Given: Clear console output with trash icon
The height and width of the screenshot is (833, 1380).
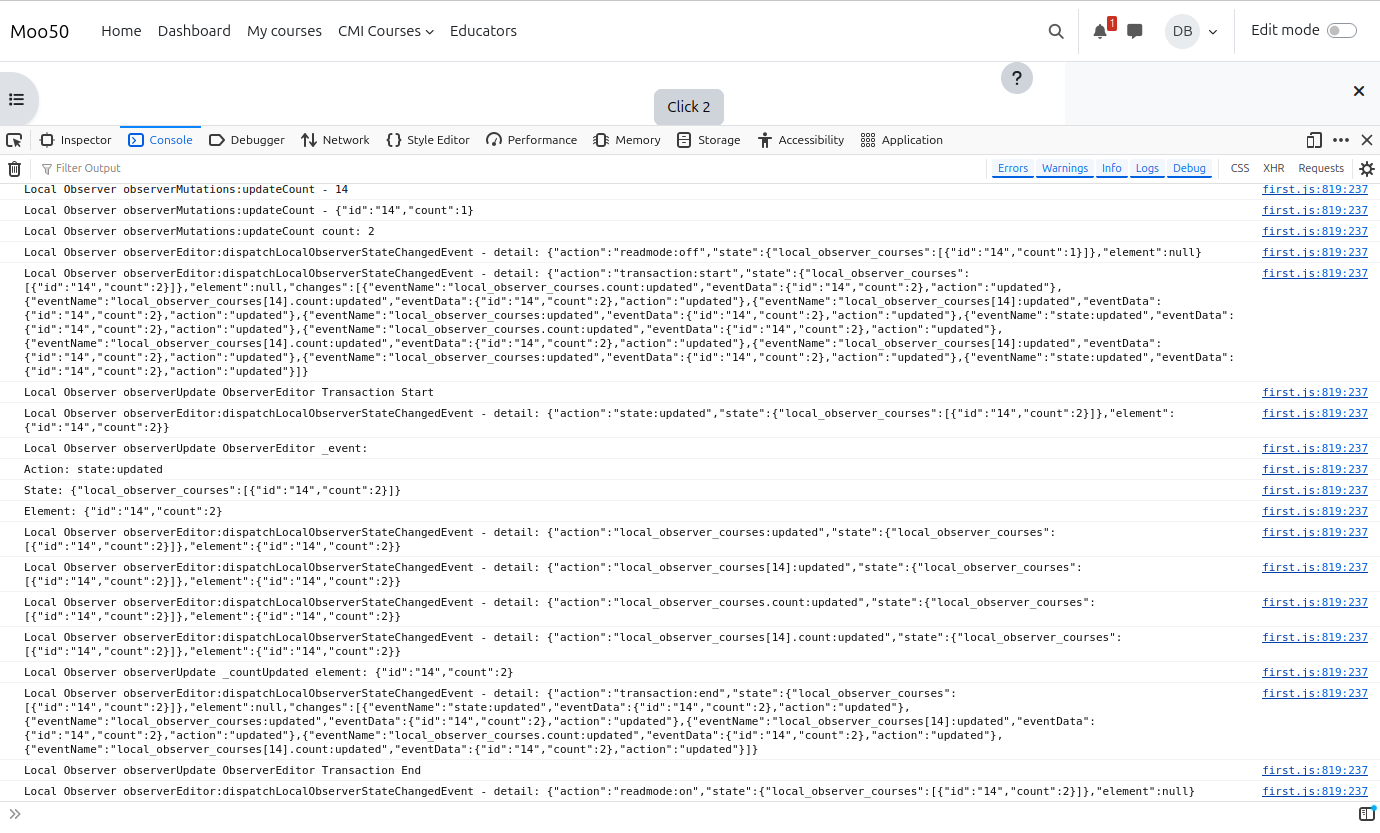Looking at the screenshot, I should (15, 169).
